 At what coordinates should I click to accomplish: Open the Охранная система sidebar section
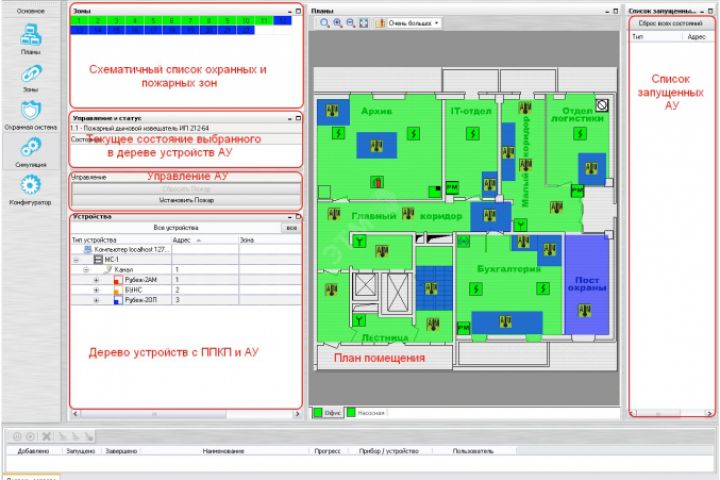tap(31, 116)
